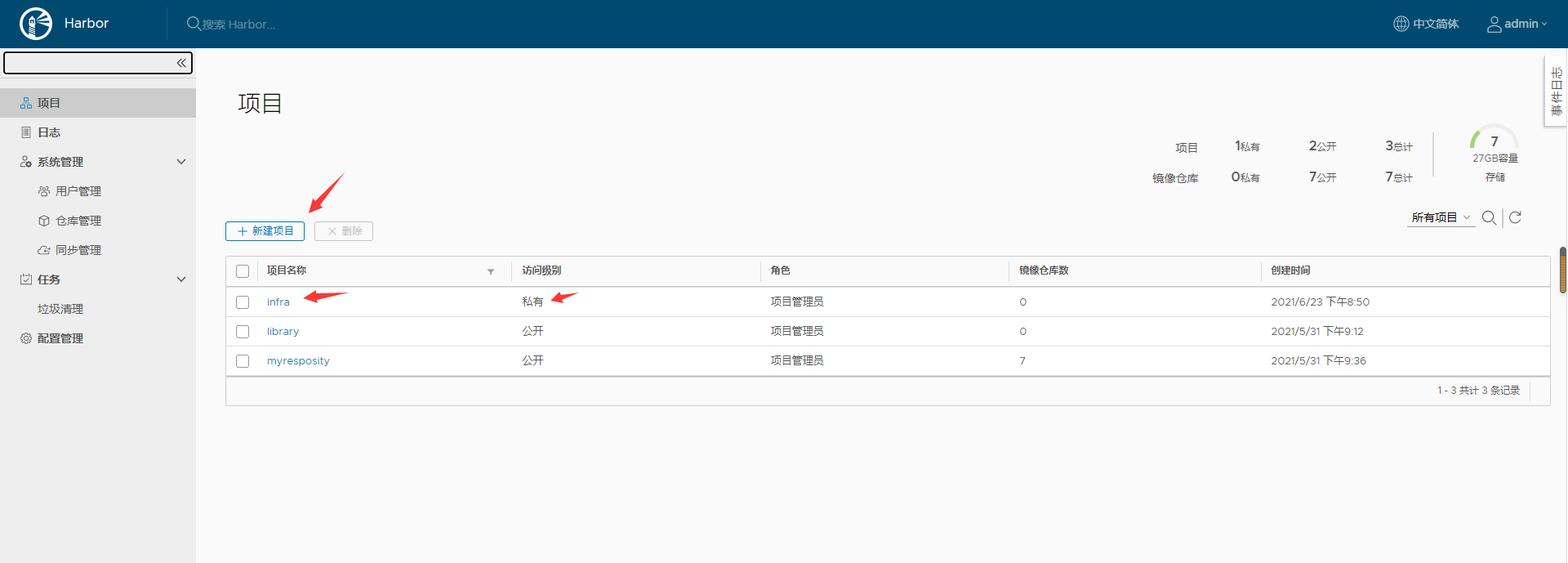The image size is (1568, 563).
Task: Check the library project row
Action: click(243, 332)
